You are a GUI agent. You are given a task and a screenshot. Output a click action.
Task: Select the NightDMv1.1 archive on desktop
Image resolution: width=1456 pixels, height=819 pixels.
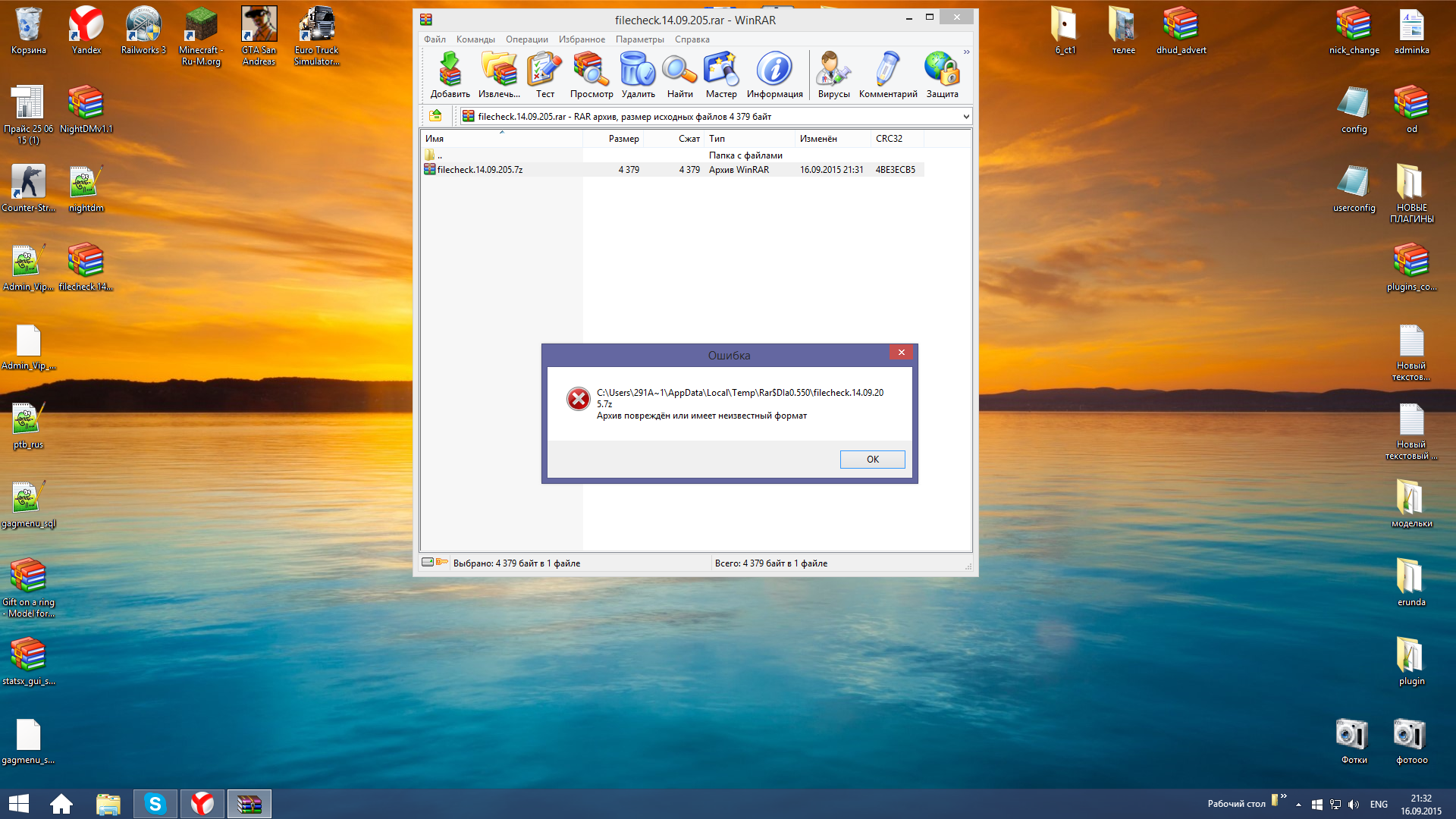(x=86, y=110)
